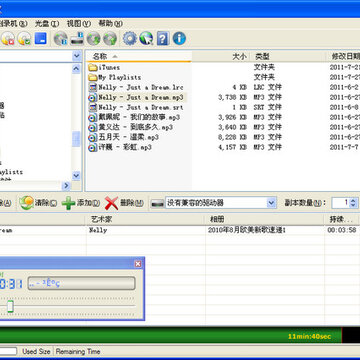Open settings via the blue gear icon
Screen dimensions: 360x360
tap(130, 39)
